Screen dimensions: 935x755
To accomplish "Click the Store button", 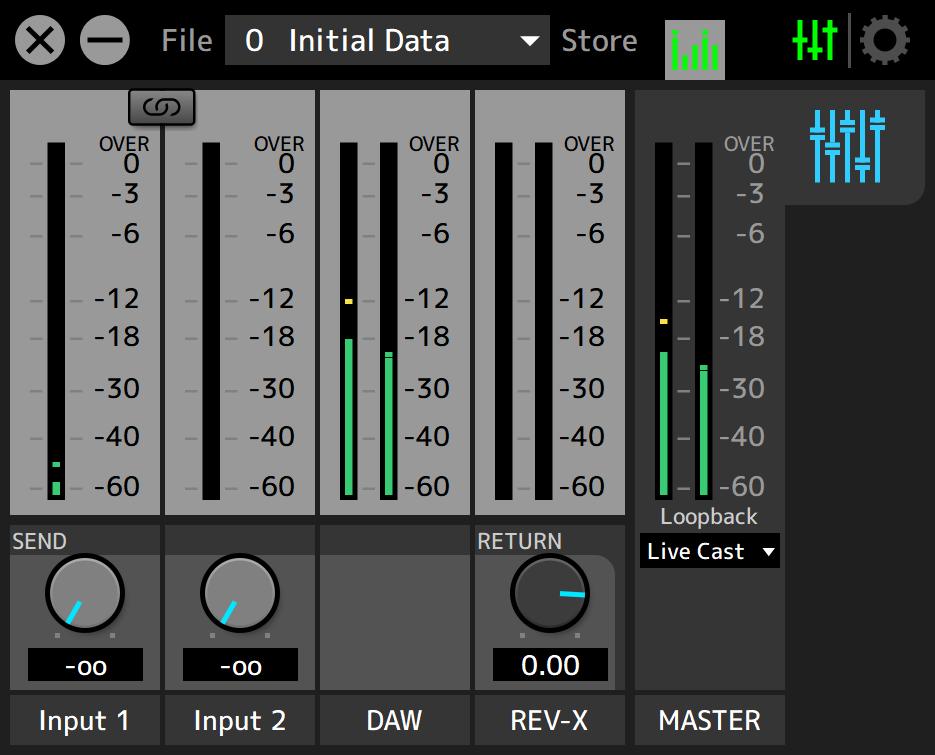I will [599, 41].
